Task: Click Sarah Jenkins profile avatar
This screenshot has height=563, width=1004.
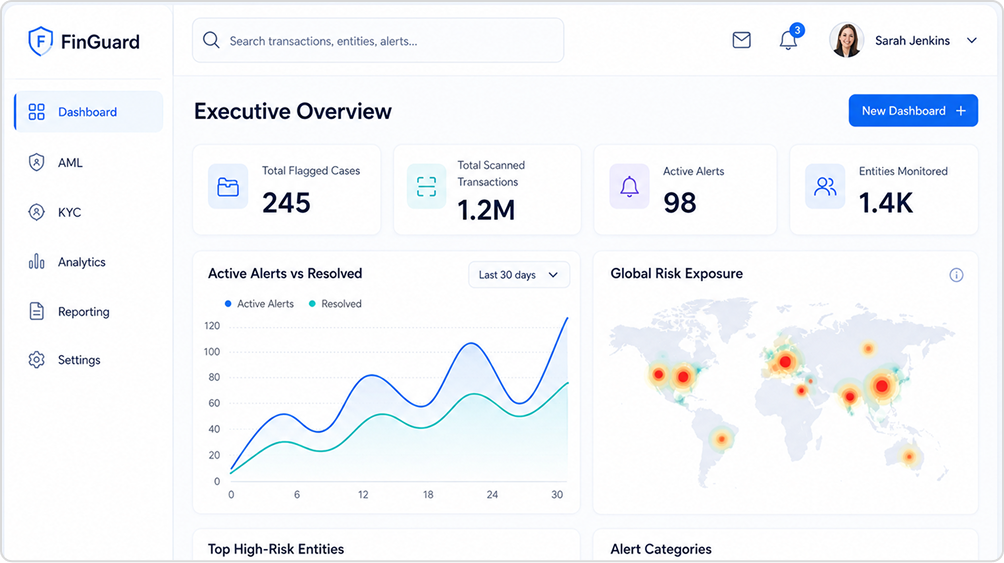Action: (x=846, y=40)
